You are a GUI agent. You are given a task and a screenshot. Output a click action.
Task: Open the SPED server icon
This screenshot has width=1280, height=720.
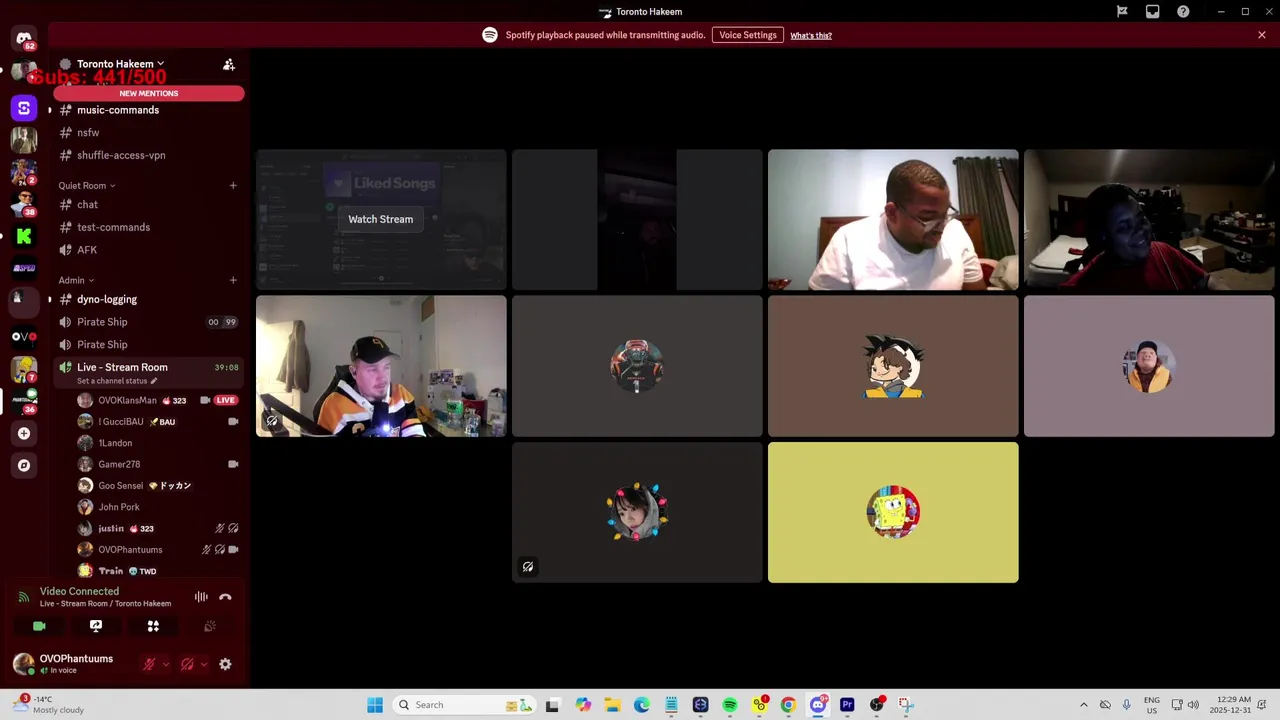click(24, 268)
